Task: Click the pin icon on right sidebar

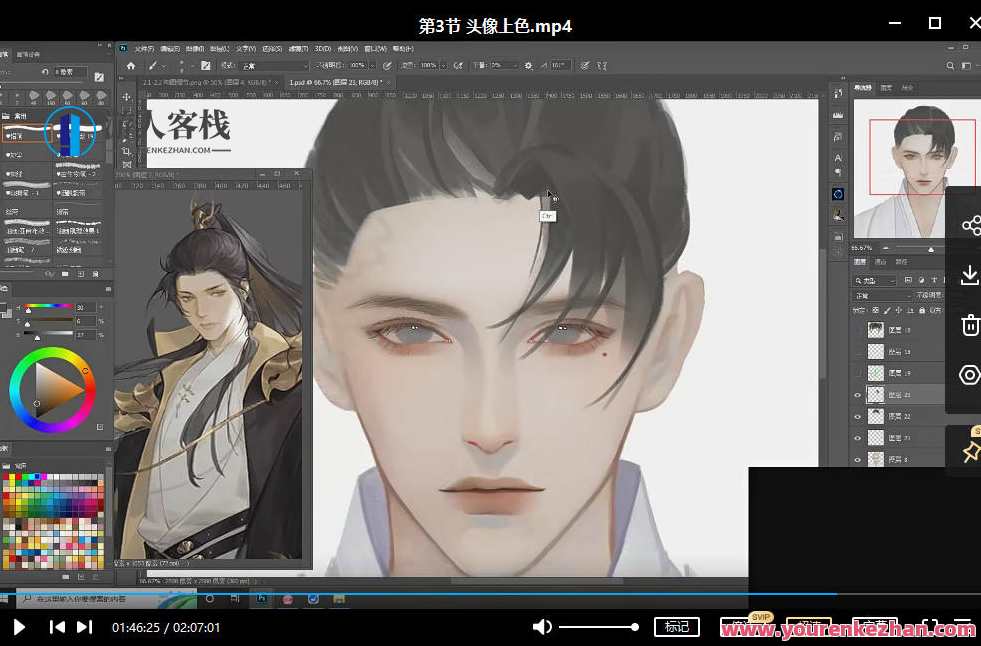Action: tap(969, 451)
